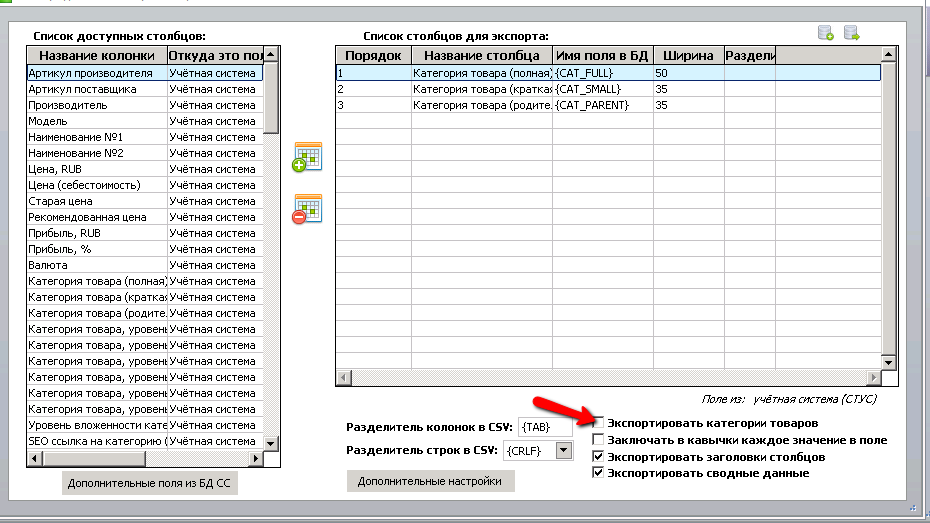This screenshot has height=523, width=930.
Task: Select 'Уровень вложенности кате' row
Action: [145, 425]
